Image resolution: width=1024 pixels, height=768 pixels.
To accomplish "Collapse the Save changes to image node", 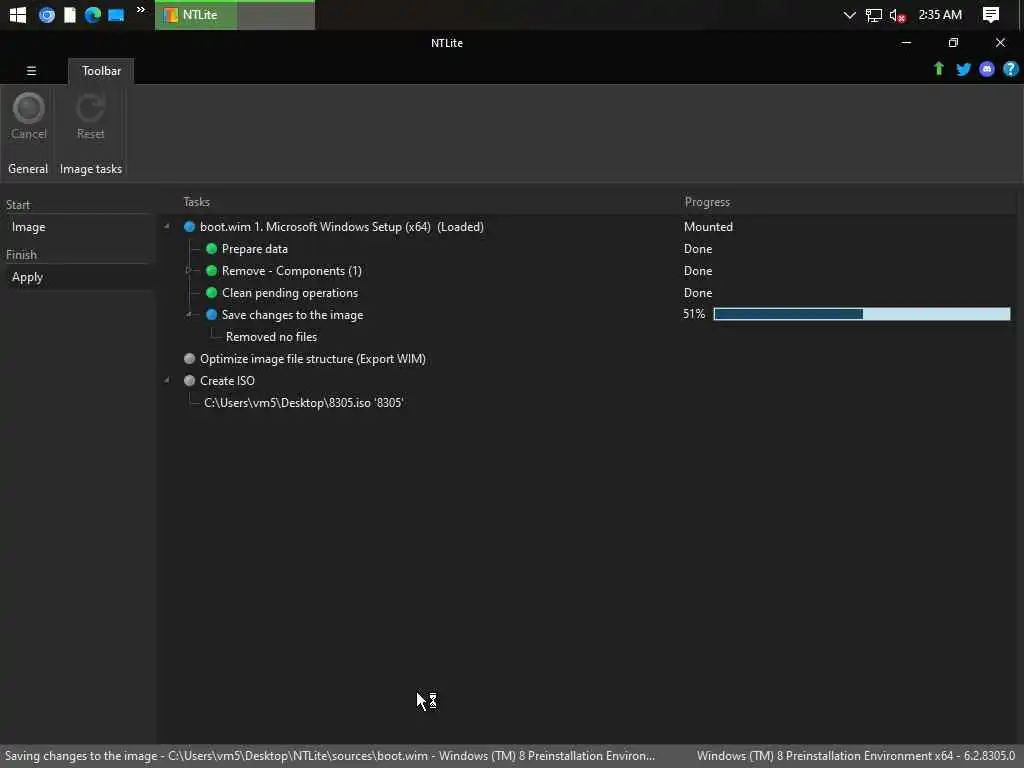I will click(x=188, y=315).
